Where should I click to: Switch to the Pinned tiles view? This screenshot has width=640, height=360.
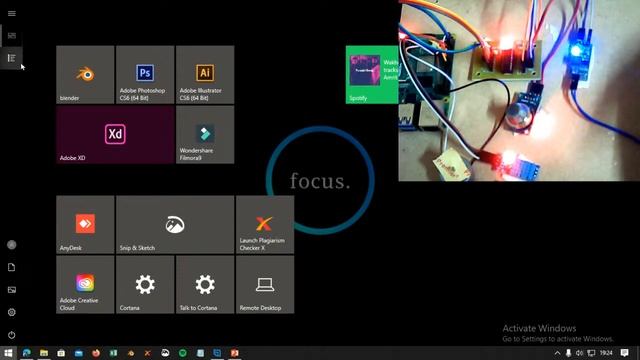[x=11, y=36]
